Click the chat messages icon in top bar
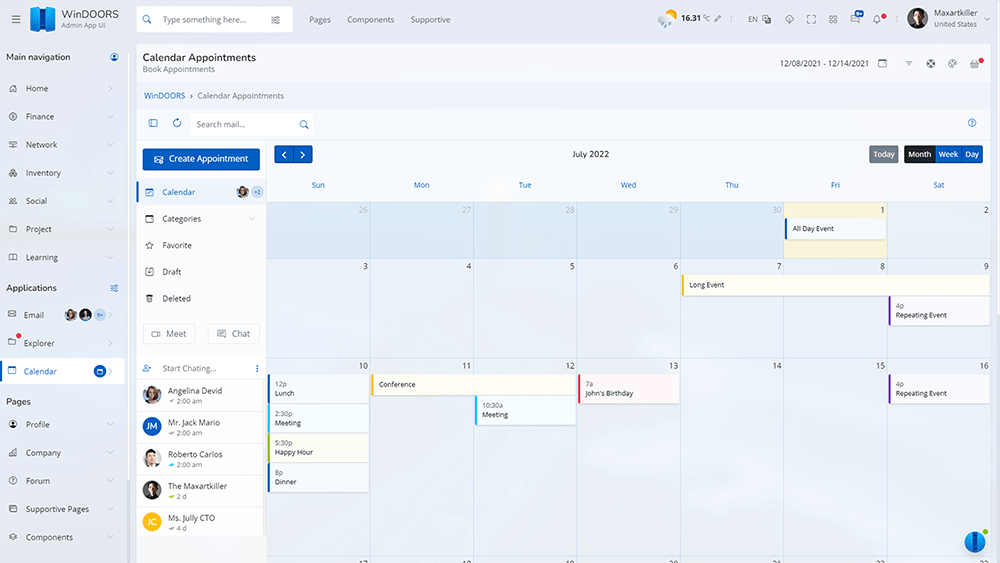 point(856,19)
